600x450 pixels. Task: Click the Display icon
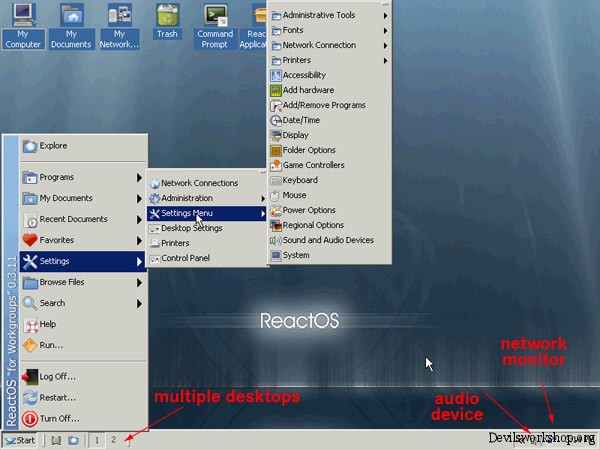[276, 135]
